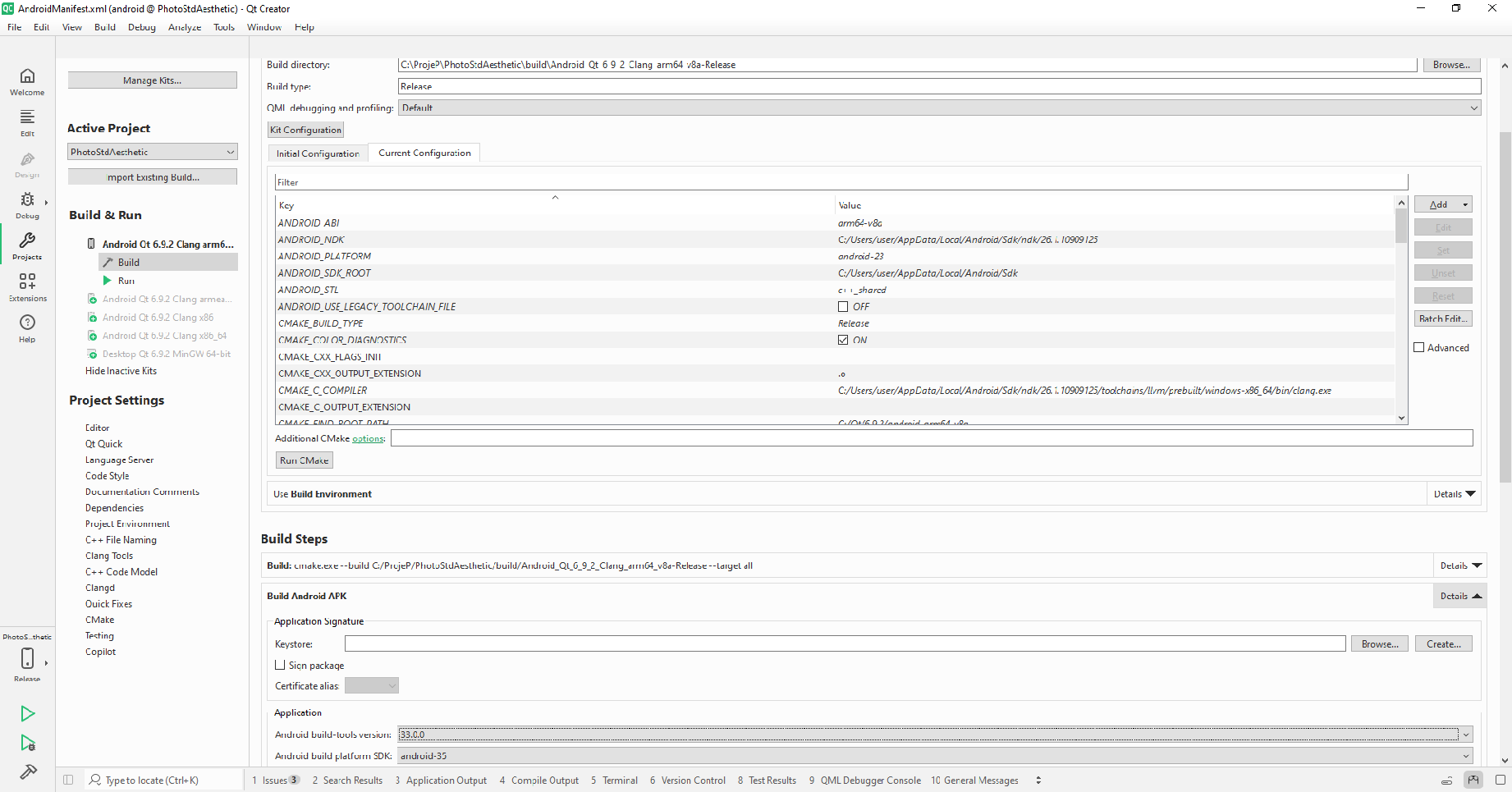Screen dimensions: 1512x792
Task: Toggle CMAKE_COLOR_DIAGNOSTICS ON checkbox
Action: pyautogui.click(x=843, y=340)
